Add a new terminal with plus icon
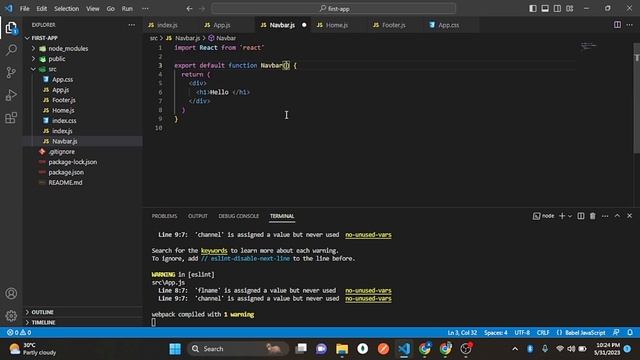 click(562, 216)
